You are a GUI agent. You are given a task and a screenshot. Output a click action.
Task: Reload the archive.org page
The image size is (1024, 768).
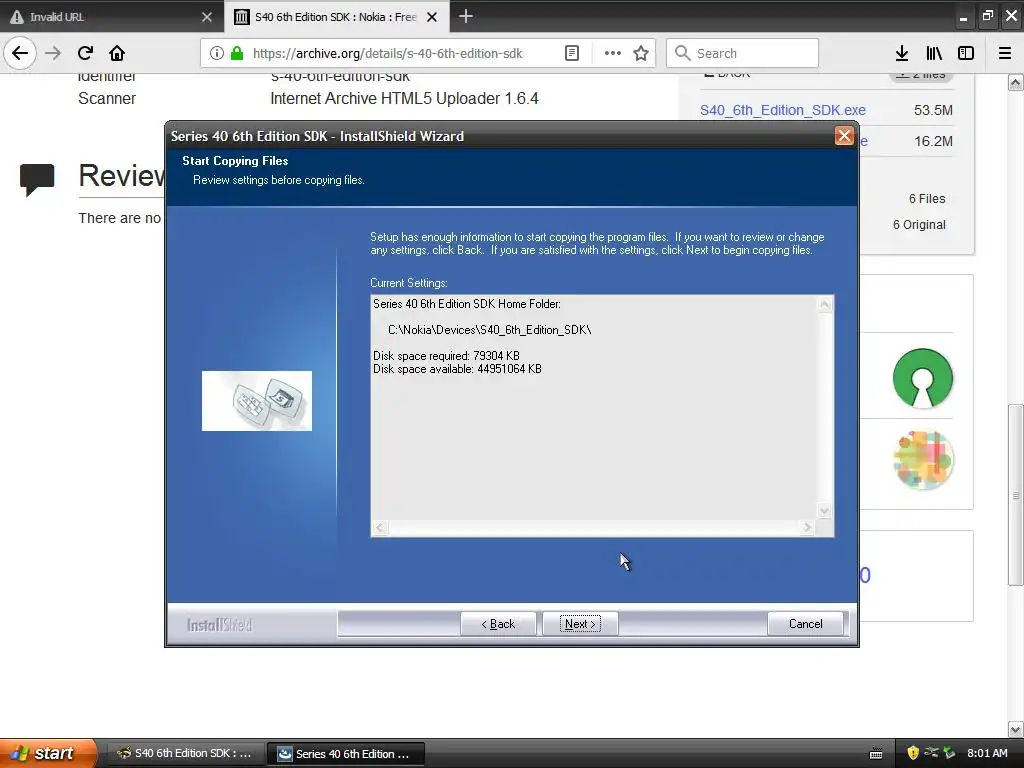[85, 53]
